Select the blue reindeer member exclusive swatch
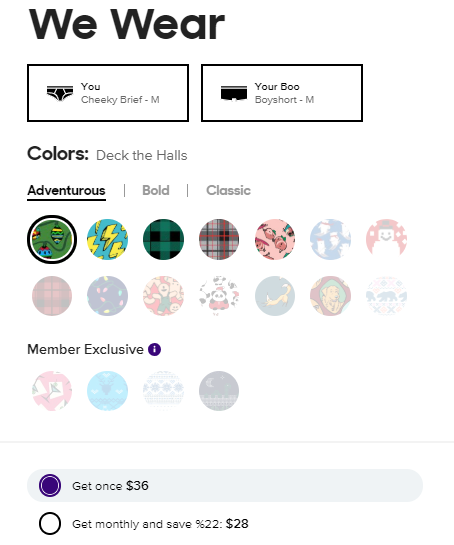 coord(107,391)
